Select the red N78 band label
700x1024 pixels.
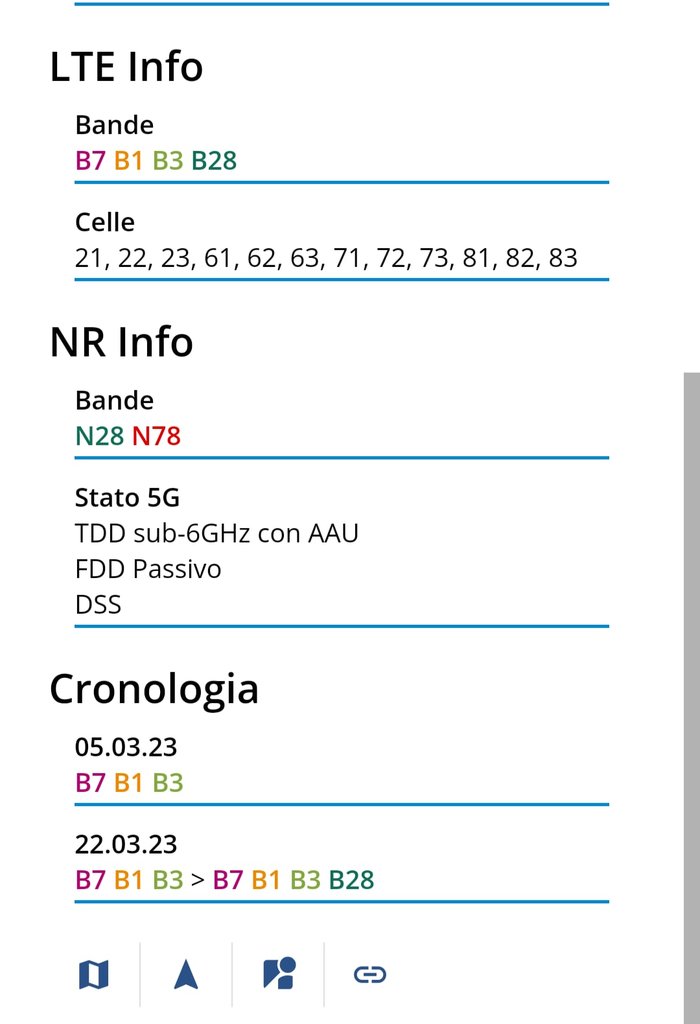156,436
